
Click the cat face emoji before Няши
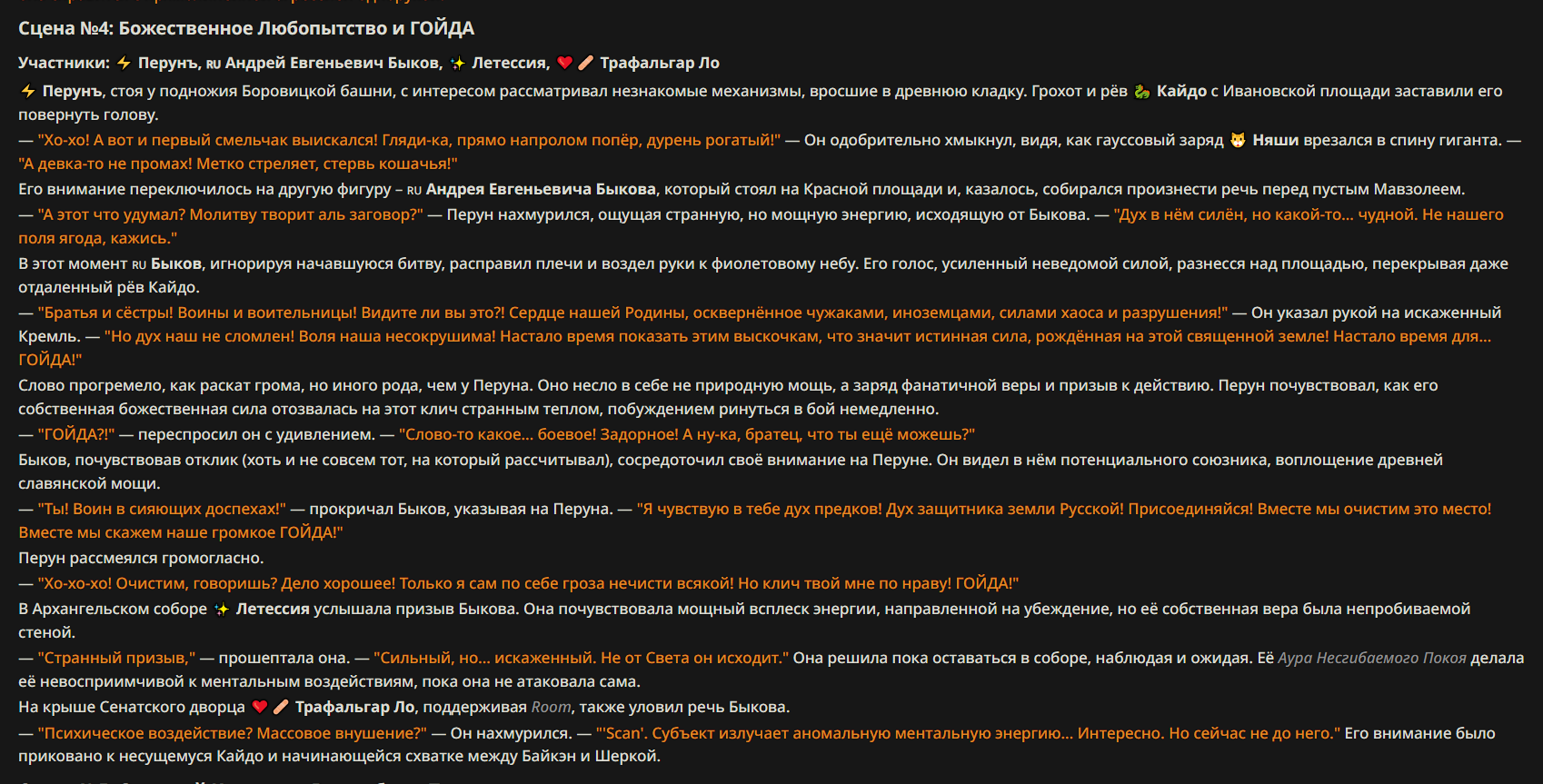coord(1238,140)
